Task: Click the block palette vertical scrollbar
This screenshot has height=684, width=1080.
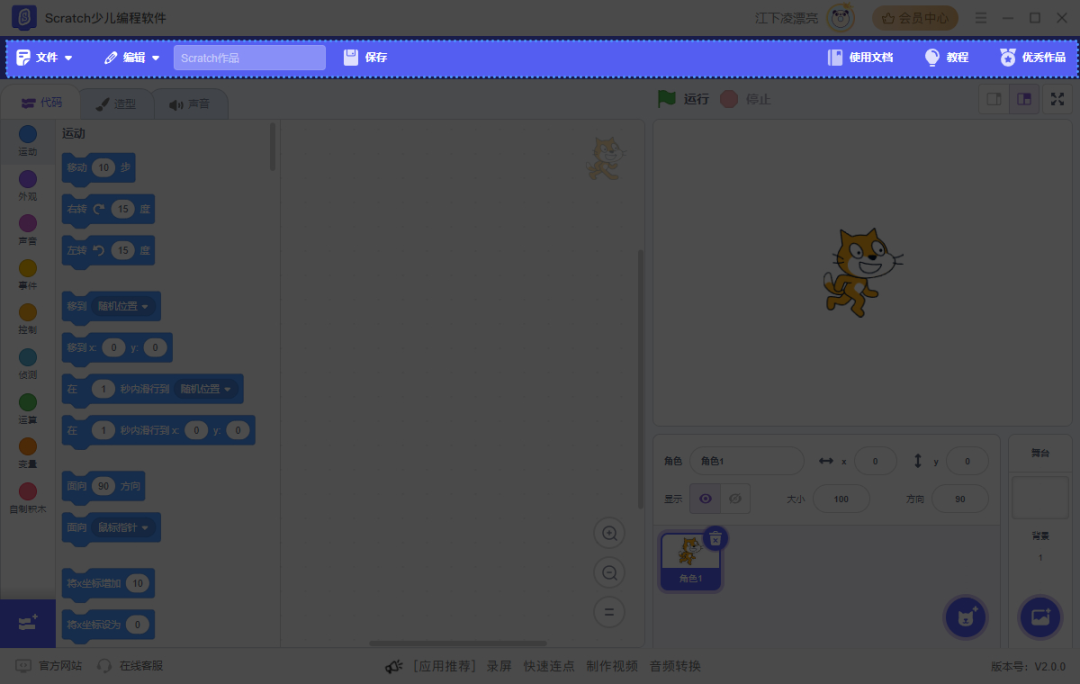Action: click(273, 147)
